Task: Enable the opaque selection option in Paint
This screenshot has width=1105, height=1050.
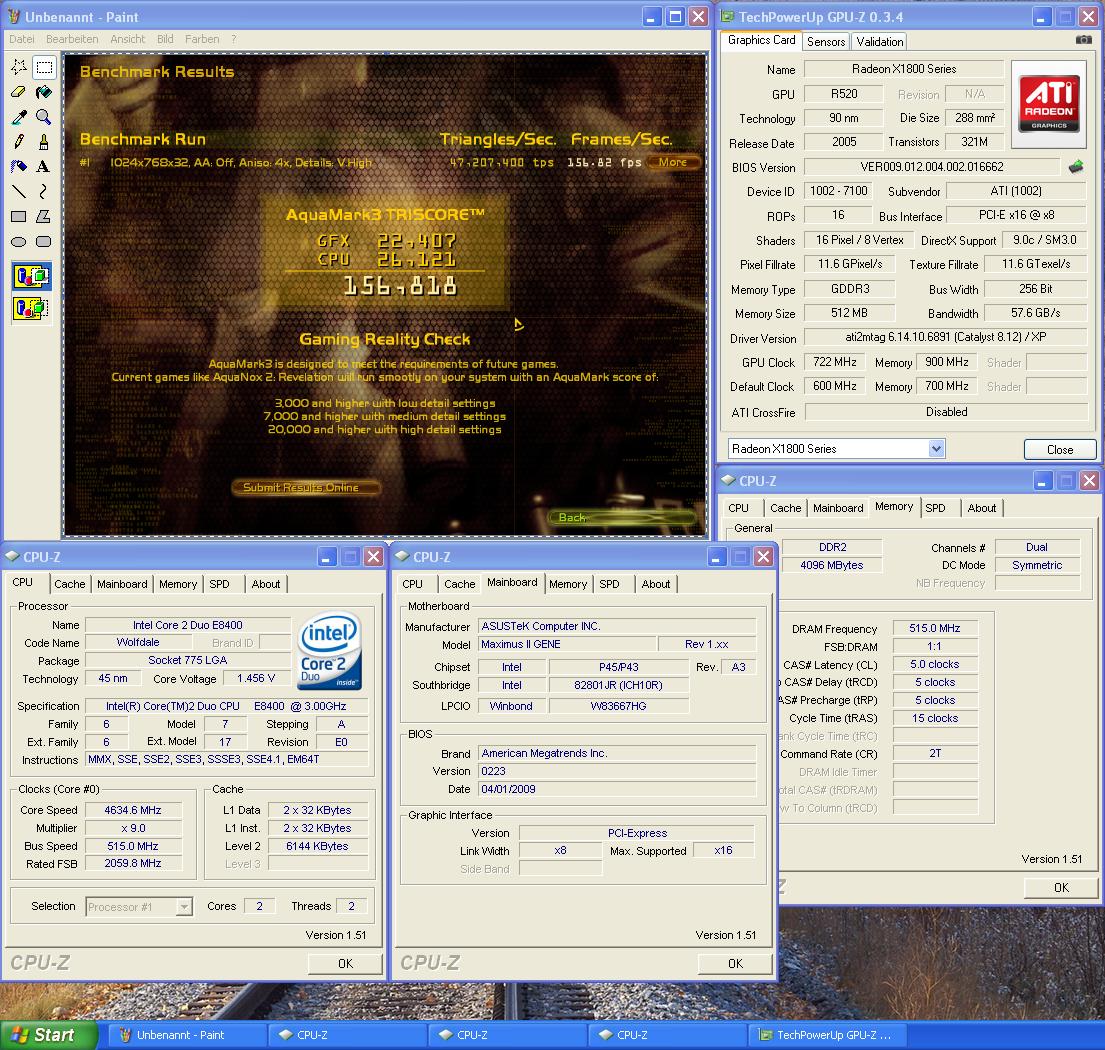Action: pos(32,276)
